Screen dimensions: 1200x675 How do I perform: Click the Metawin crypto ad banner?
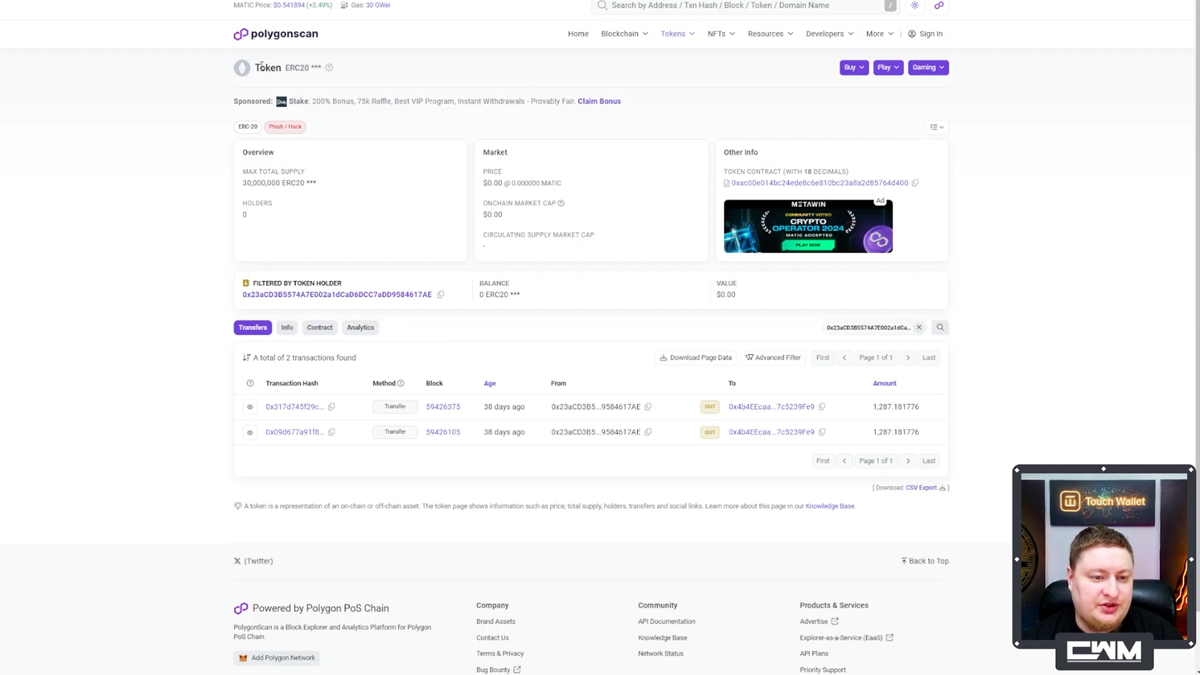coord(808,226)
